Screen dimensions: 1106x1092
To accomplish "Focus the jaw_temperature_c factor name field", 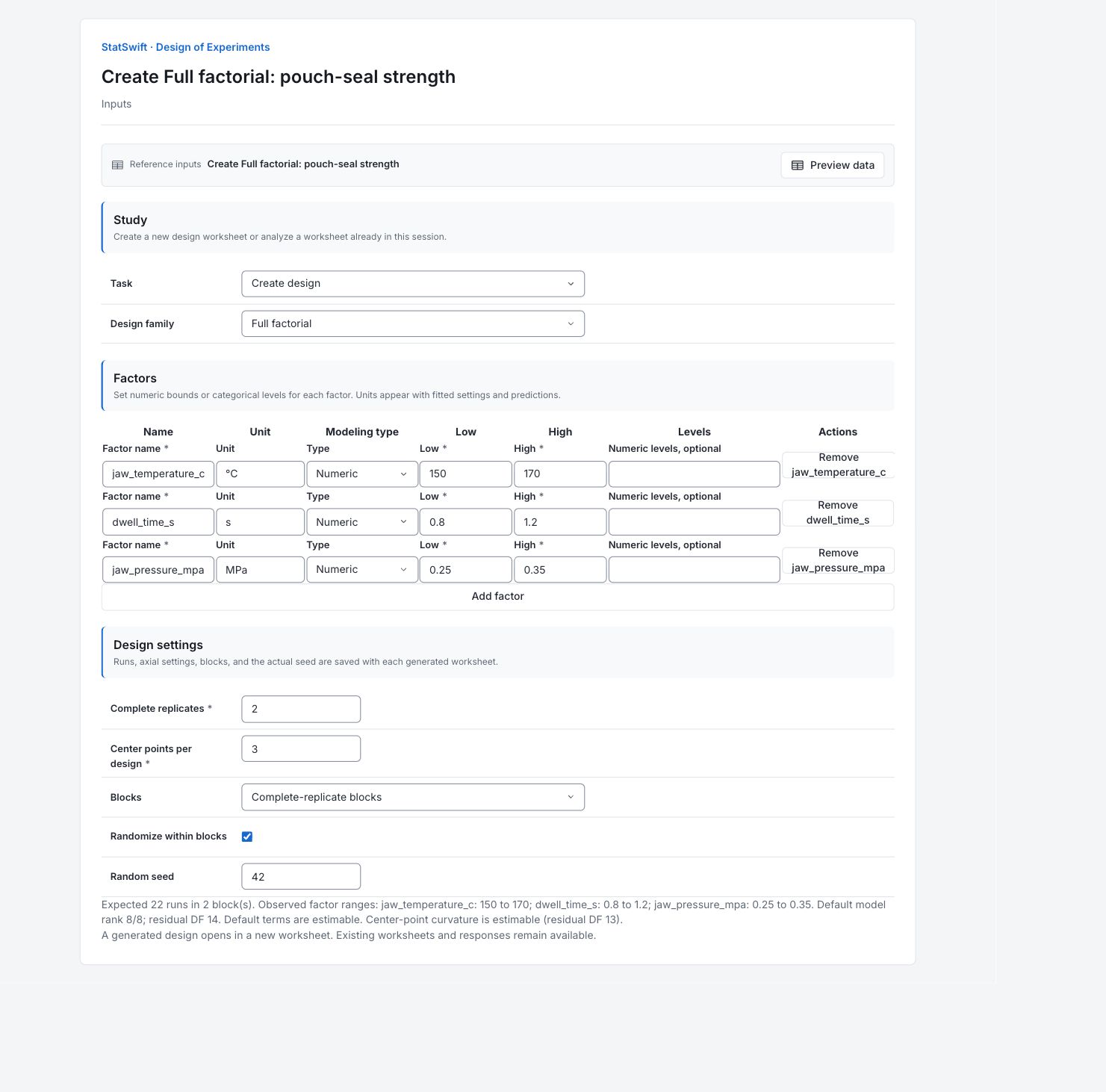I will pyautogui.click(x=158, y=474).
